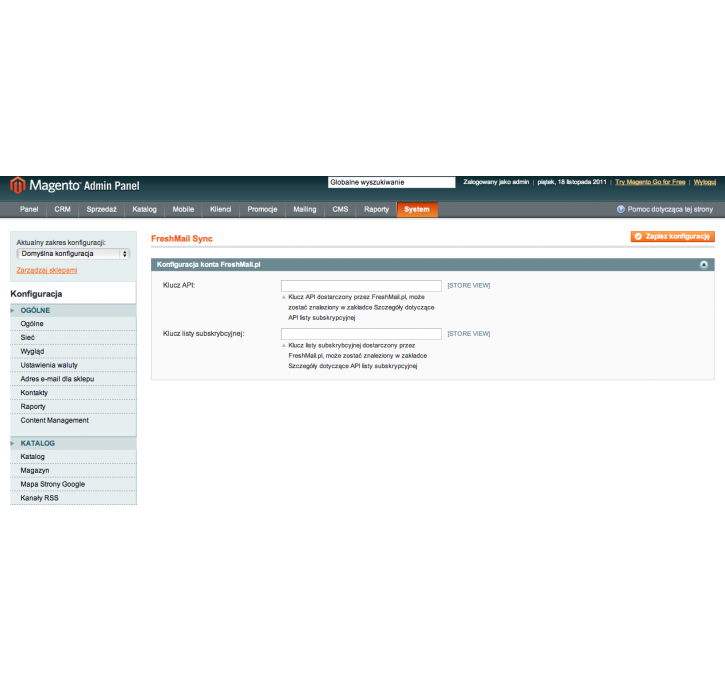Select Content Management in the sidebar
Image resolution: width=725 pixels, height=680 pixels.
click(73, 421)
